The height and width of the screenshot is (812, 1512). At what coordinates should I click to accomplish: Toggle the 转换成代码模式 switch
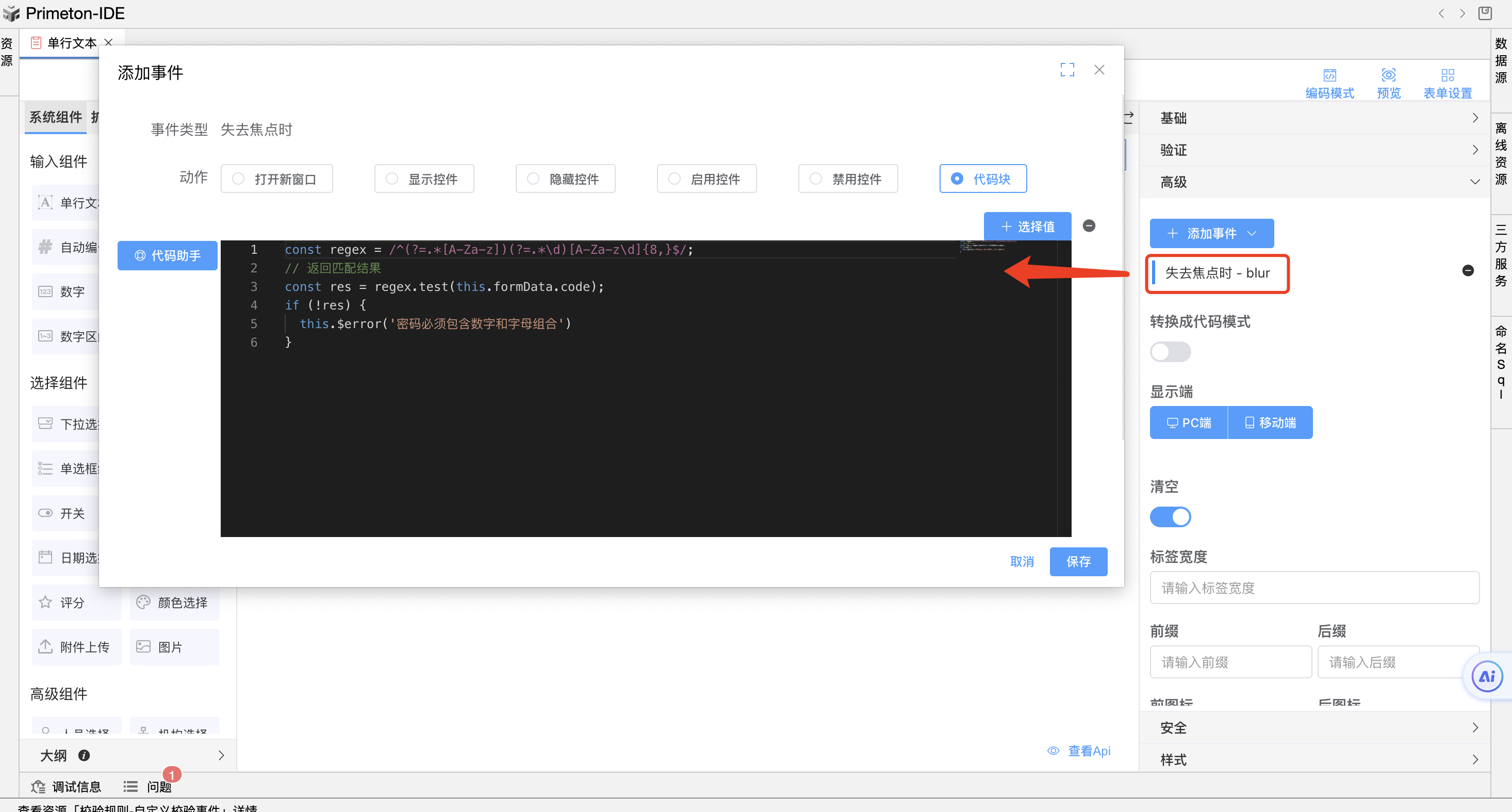click(1170, 352)
